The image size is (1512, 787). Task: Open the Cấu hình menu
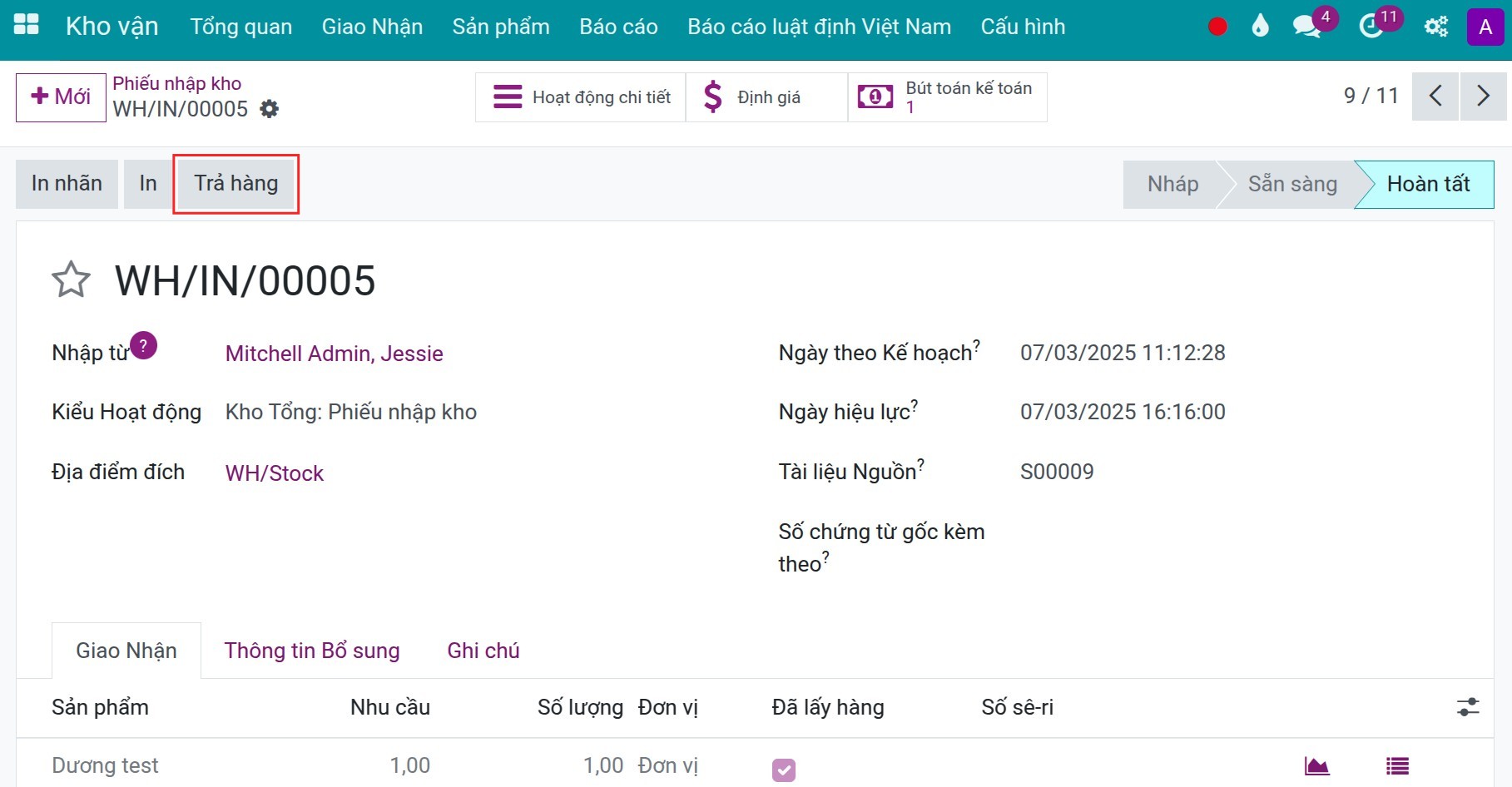point(1023,27)
